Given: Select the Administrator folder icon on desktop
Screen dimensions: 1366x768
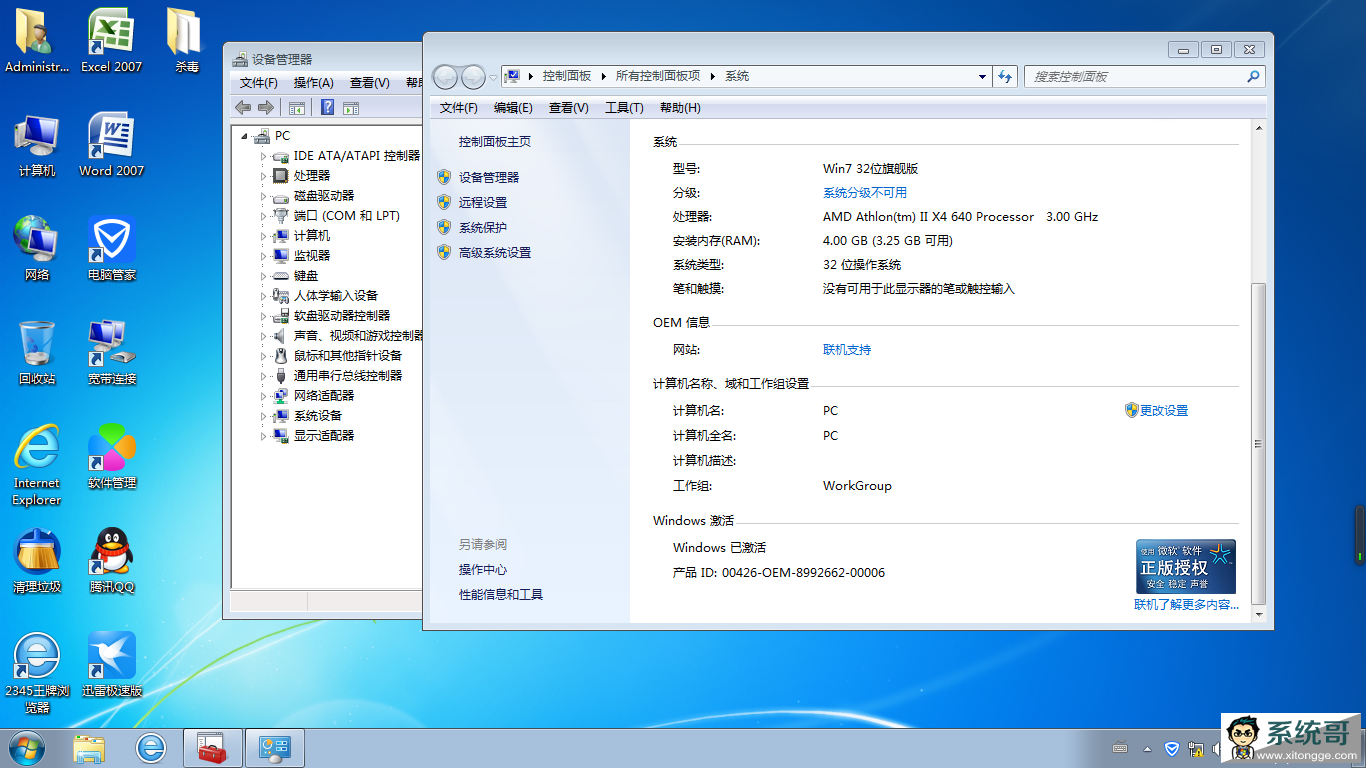Looking at the screenshot, I should pos(37,41).
